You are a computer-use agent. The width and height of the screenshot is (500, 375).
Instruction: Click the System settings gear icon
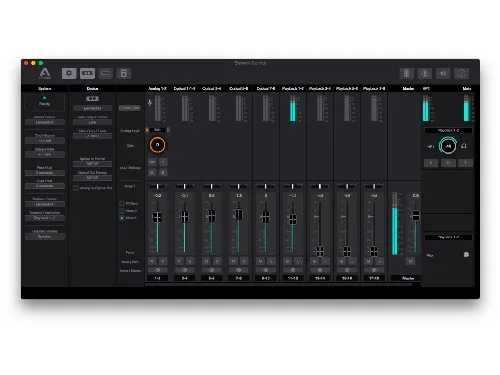click(x=69, y=73)
